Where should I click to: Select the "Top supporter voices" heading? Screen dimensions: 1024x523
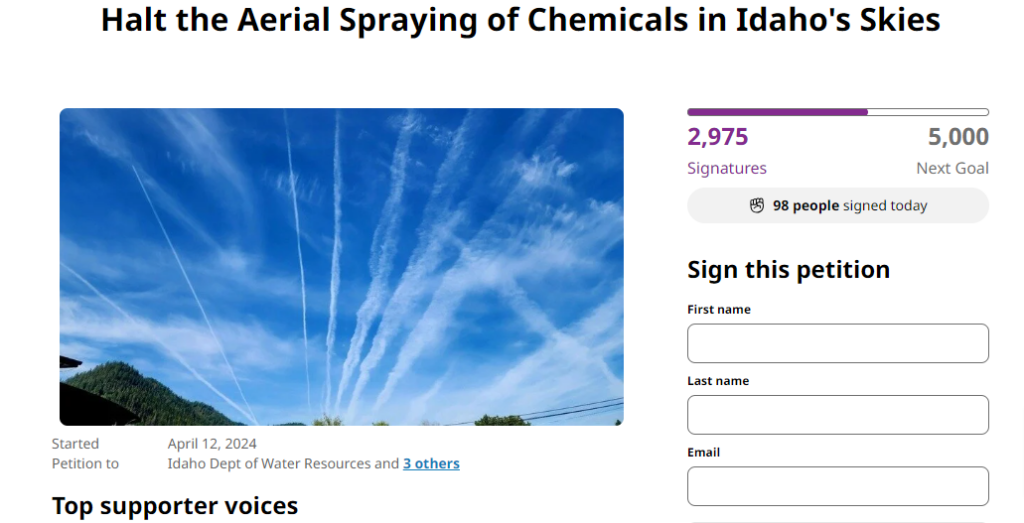pos(175,506)
